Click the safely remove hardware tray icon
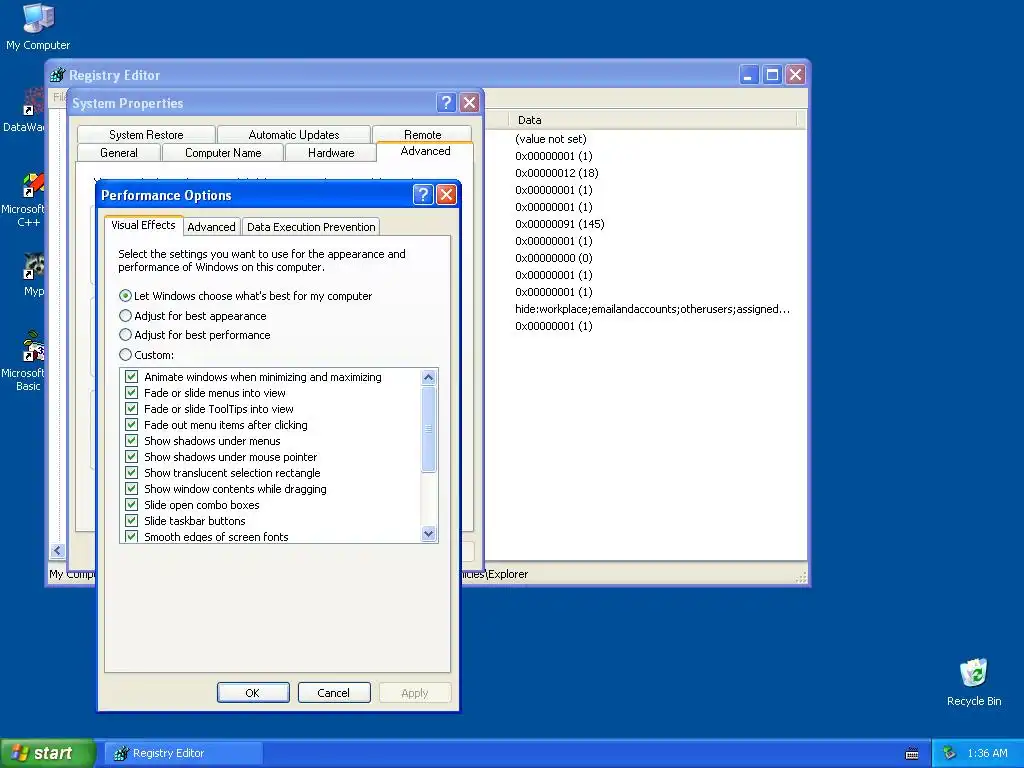This screenshot has height=768, width=1024. pyautogui.click(x=949, y=753)
